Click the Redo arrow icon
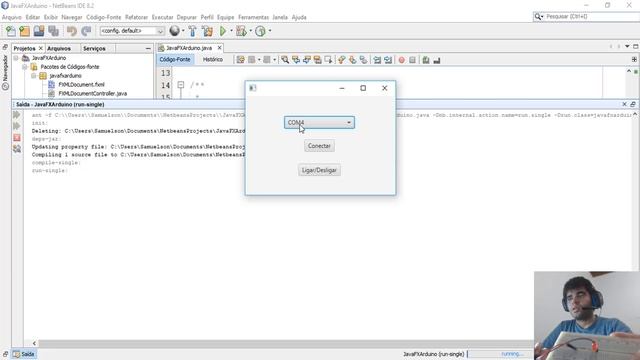This screenshot has height=360, width=640. pyautogui.click(x=86, y=31)
